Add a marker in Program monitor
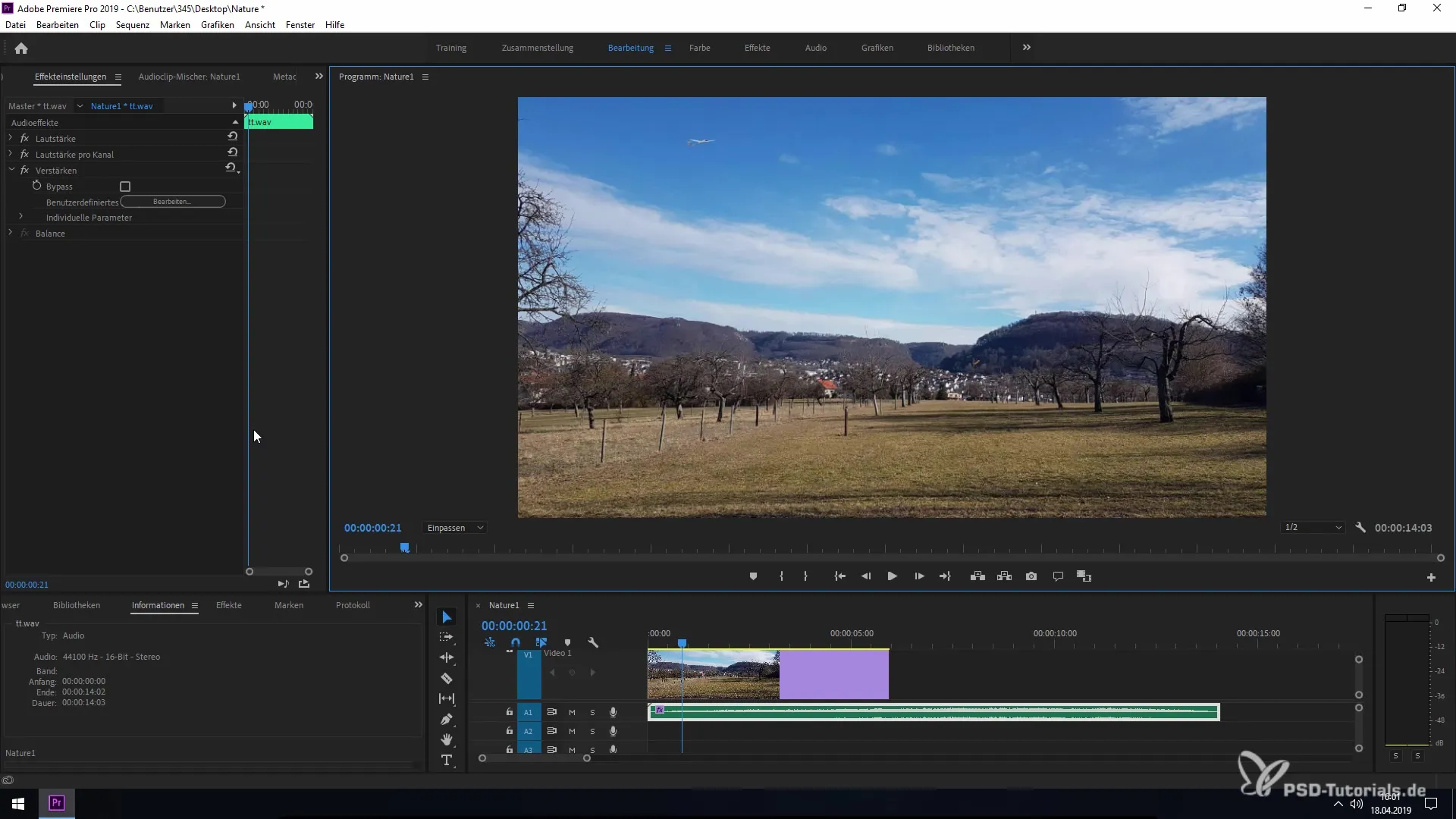This screenshot has height=819, width=1456. tap(753, 576)
